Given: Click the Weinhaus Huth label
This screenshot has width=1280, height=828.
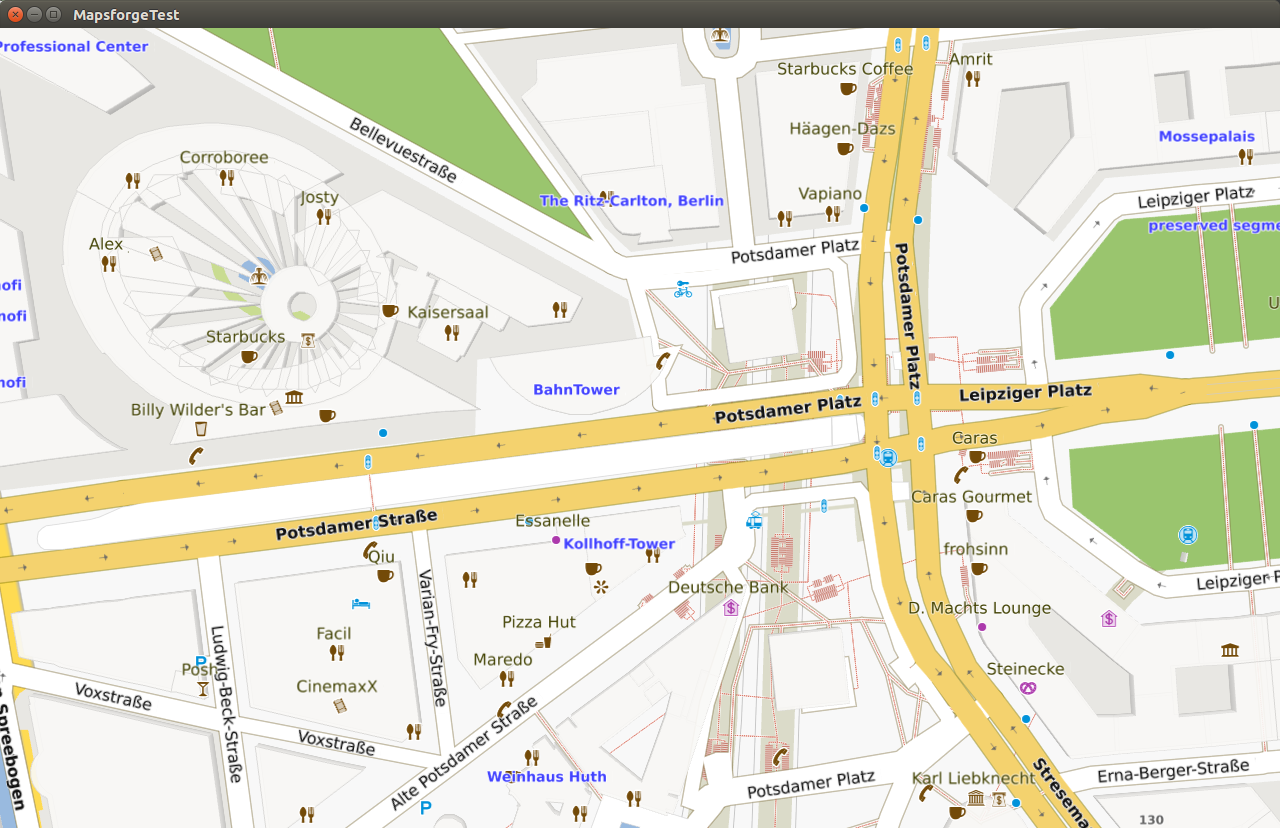Looking at the screenshot, I should click(x=546, y=776).
